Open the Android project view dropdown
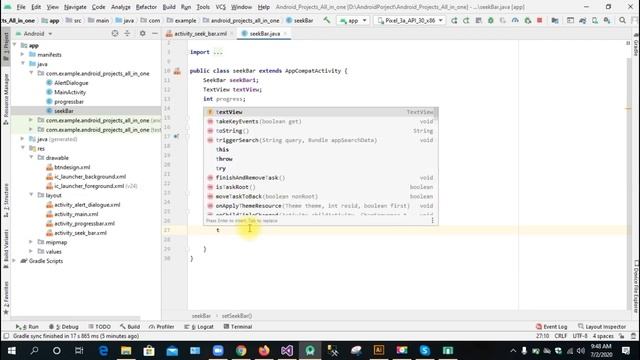The height and width of the screenshot is (360, 640). [34, 33]
